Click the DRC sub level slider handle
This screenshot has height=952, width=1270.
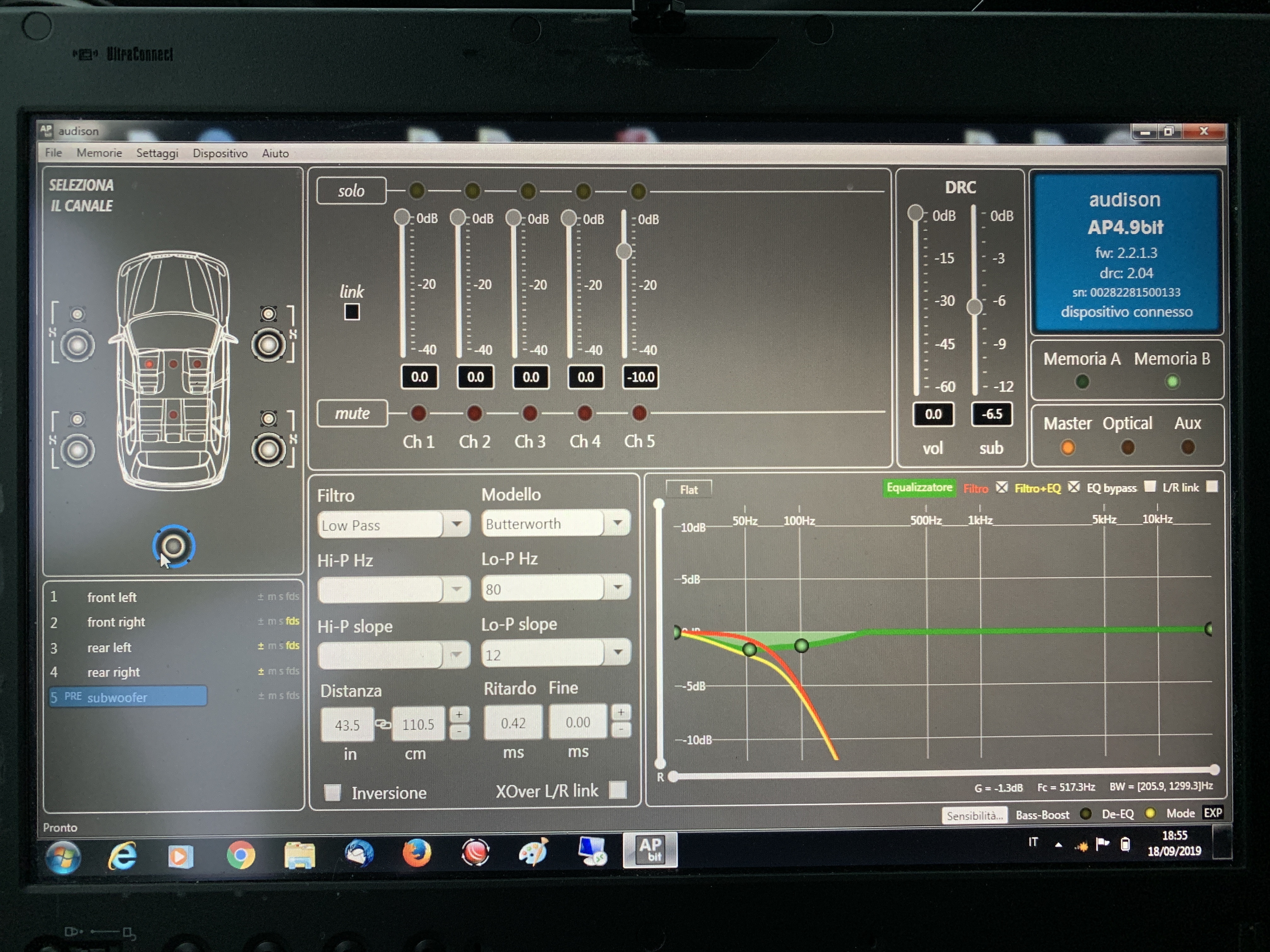974,306
